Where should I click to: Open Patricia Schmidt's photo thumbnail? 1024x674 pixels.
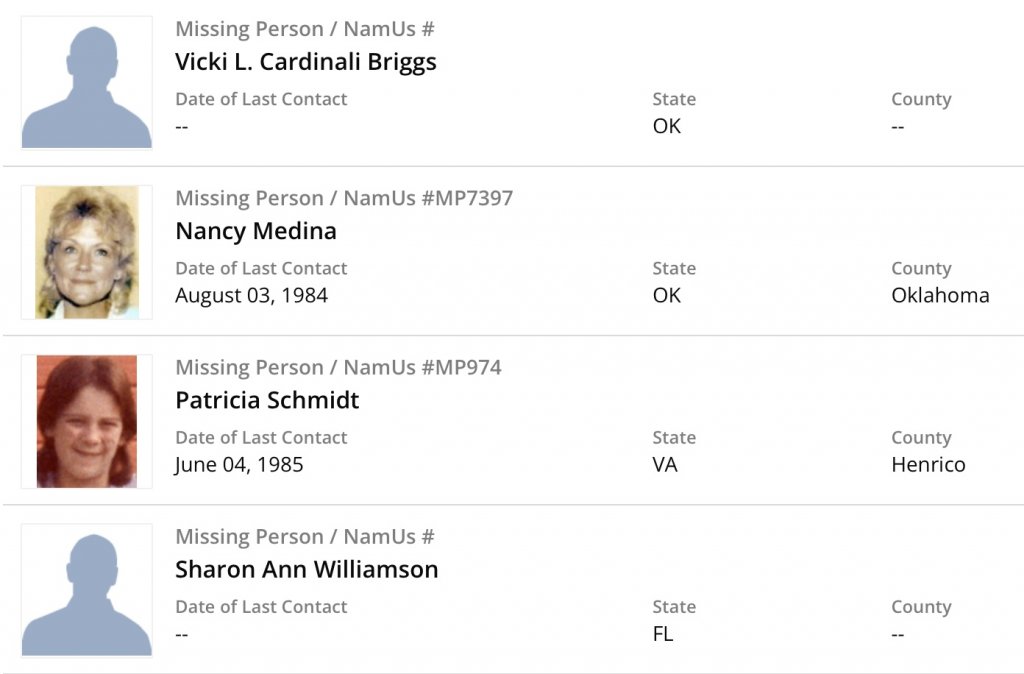(87, 421)
